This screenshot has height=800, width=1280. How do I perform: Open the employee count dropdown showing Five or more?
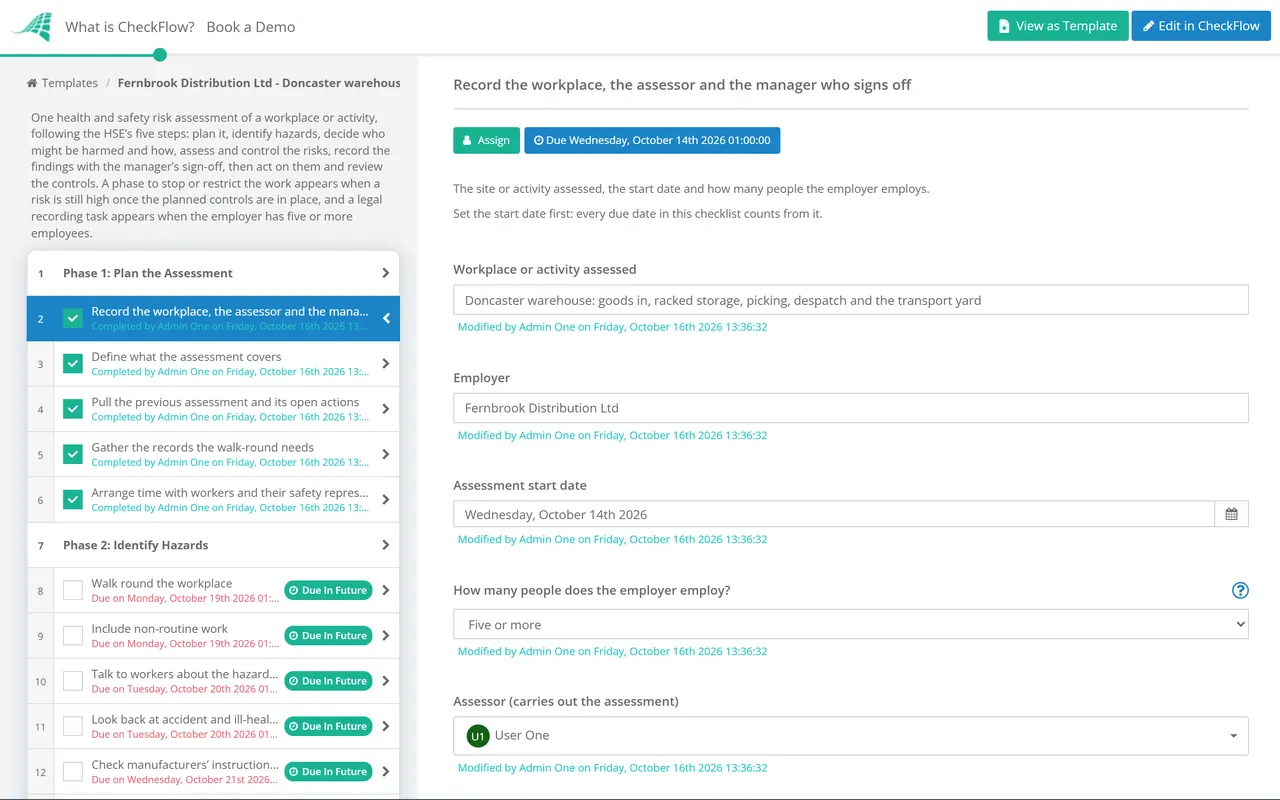click(851, 624)
